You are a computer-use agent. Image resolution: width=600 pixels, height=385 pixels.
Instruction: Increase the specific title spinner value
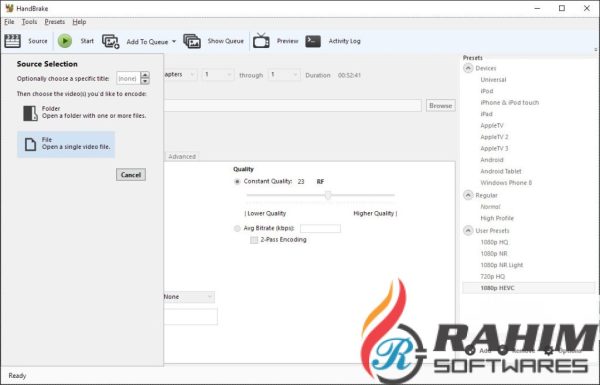[x=145, y=75]
